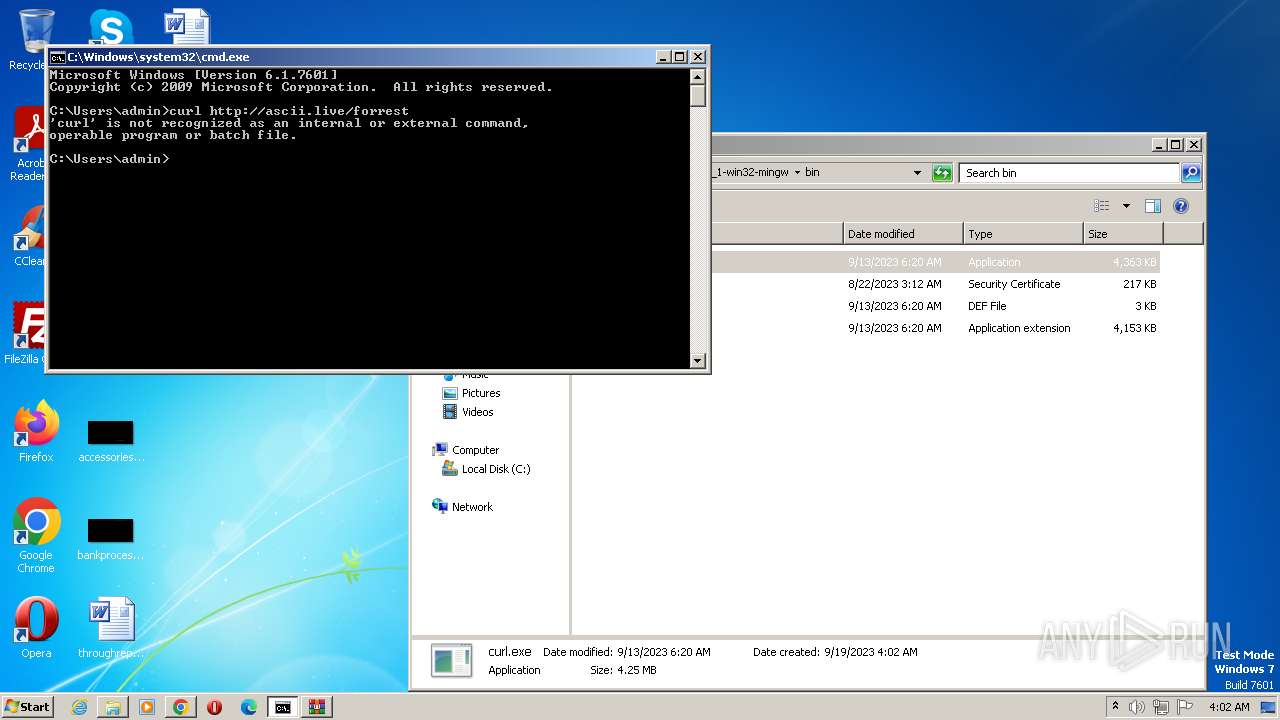Image resolution: width=1280 pixels, height=720 pixels.
Task: Launch the CCleaner desktop shortcut
Action: 28,238
